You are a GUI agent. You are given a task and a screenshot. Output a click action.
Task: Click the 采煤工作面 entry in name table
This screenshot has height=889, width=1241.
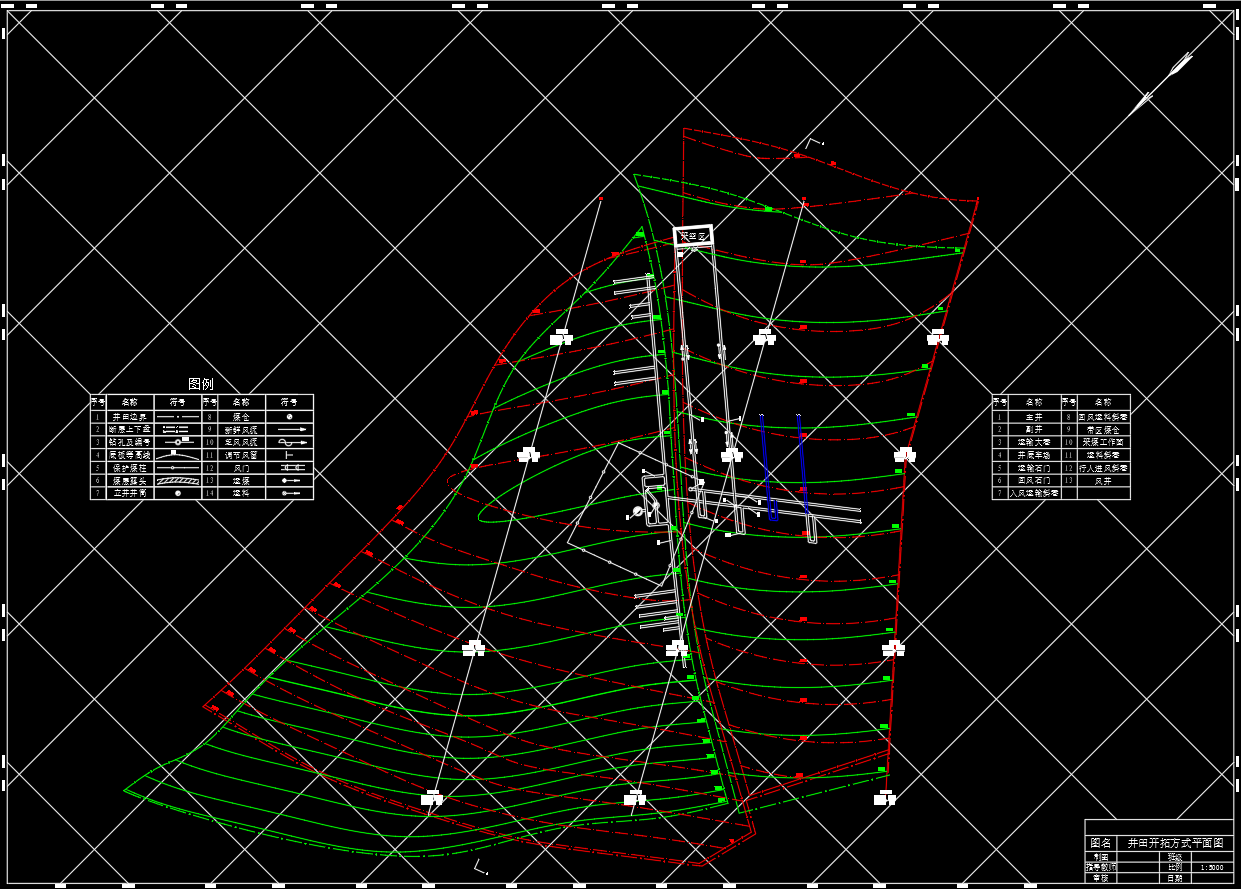tap(1103, 441)
